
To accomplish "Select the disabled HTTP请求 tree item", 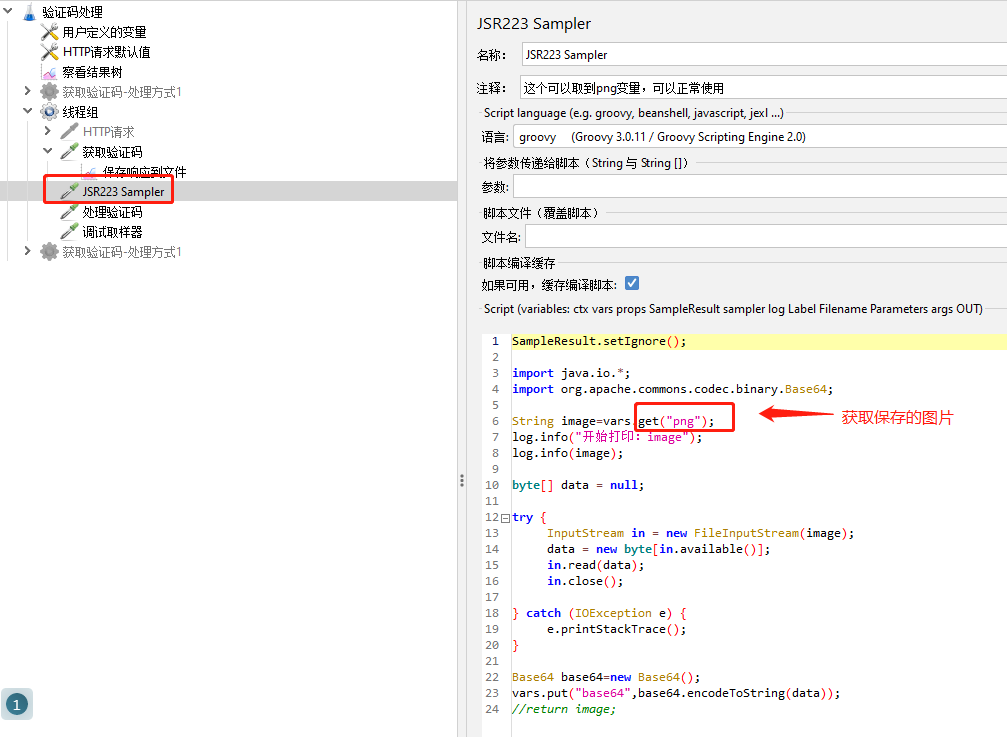I will click(109, 132).
